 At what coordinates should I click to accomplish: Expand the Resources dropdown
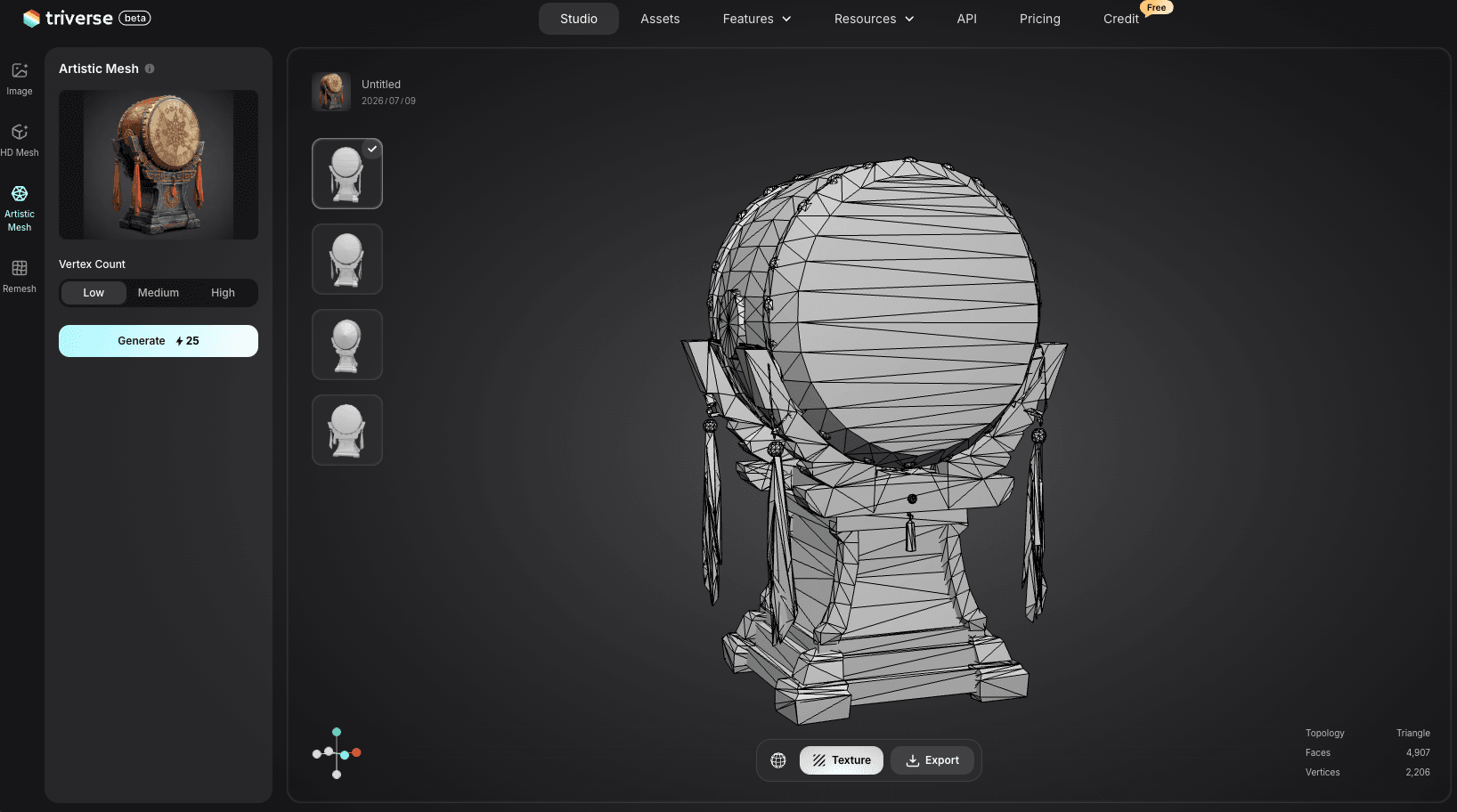pos(874,19)
